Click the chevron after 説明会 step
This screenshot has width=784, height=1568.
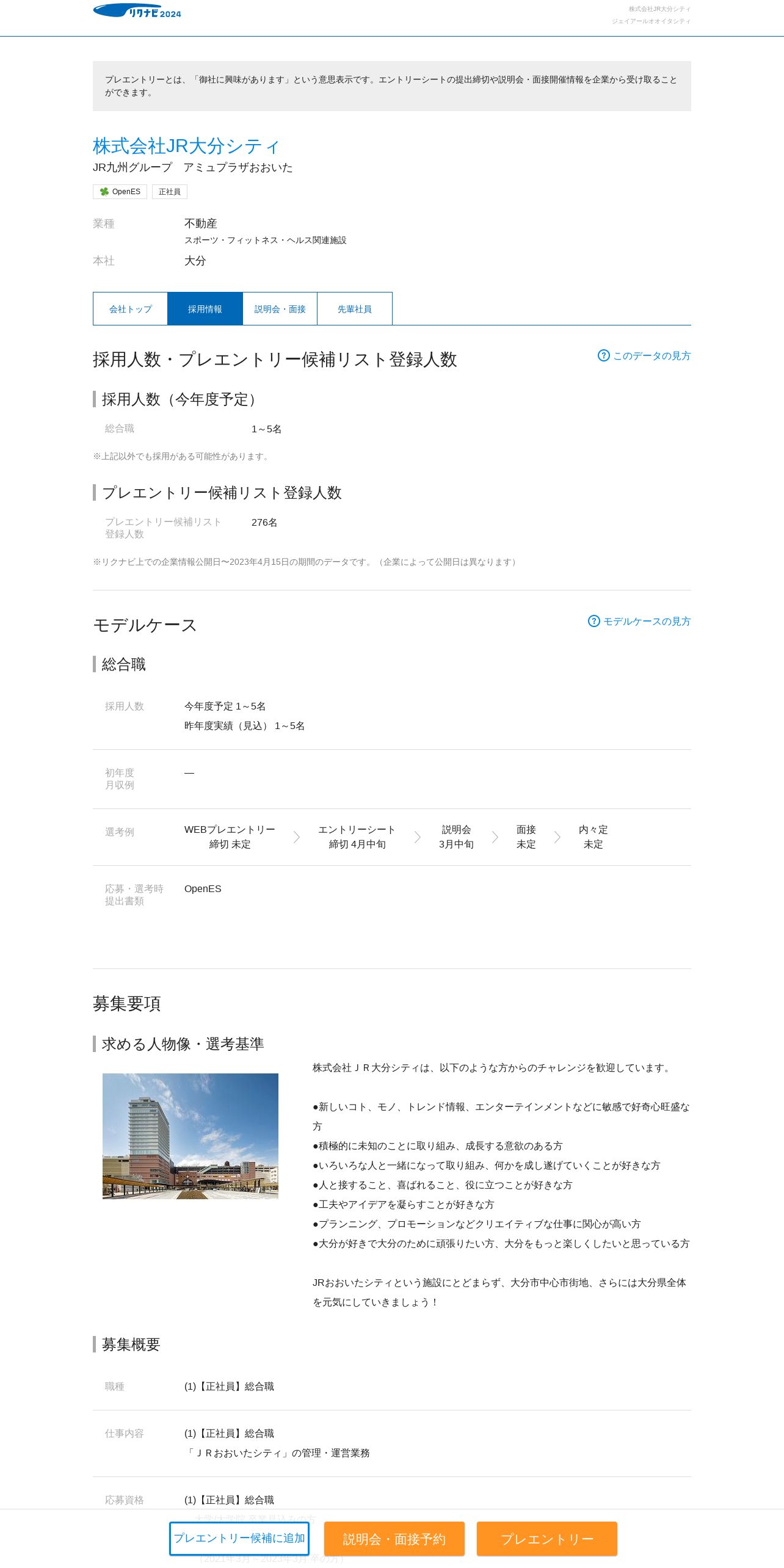tap(495, 837)
